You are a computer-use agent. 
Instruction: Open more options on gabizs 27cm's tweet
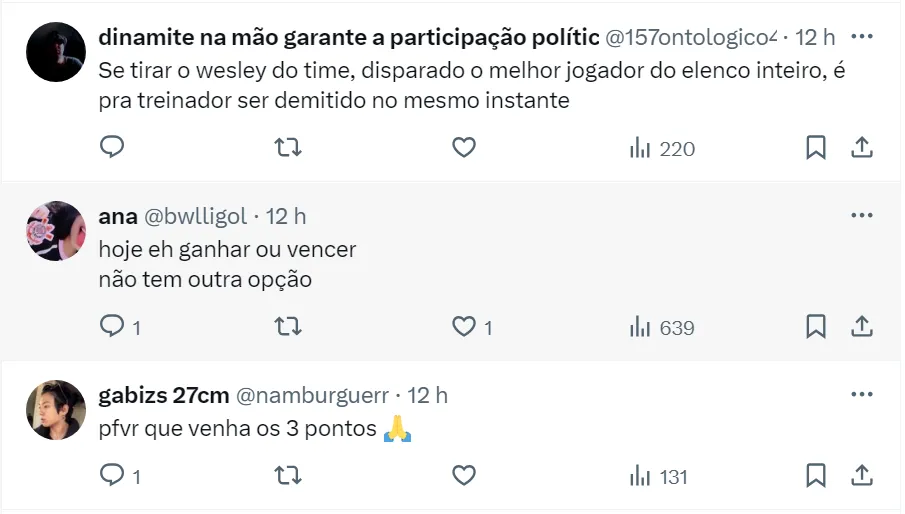[861, 395]
